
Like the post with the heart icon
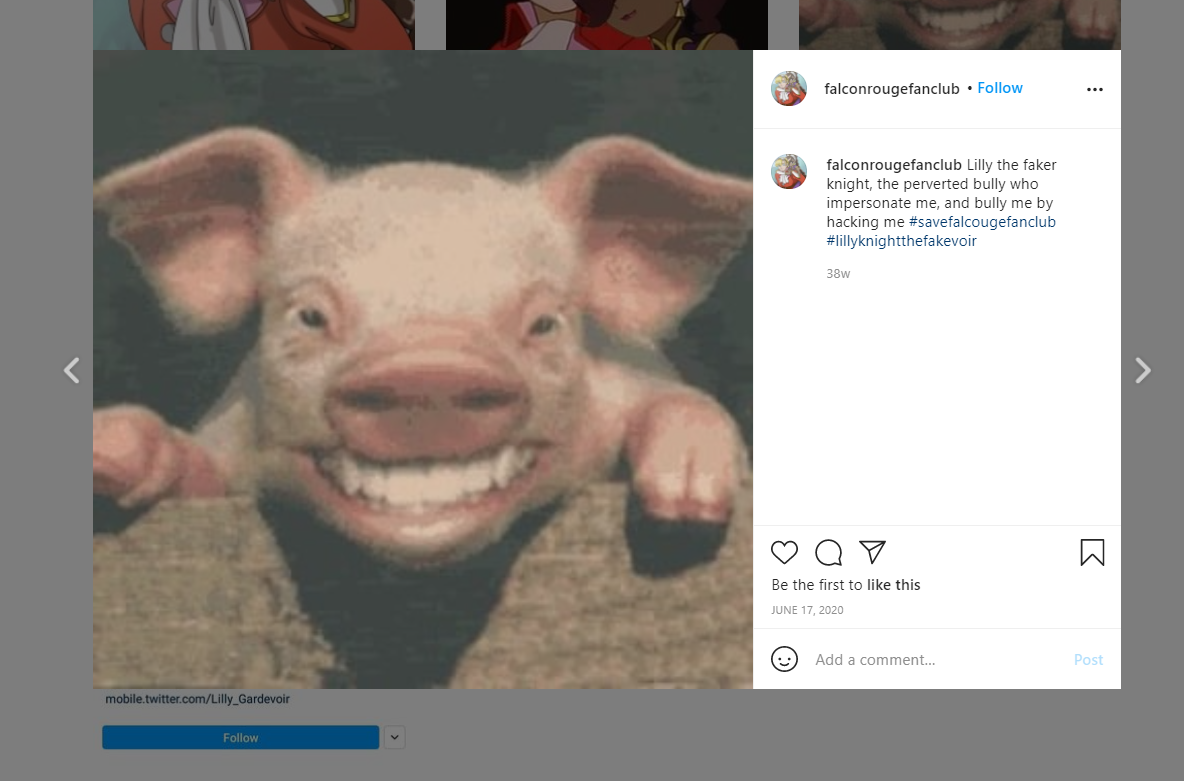click(x=784, y=552)
